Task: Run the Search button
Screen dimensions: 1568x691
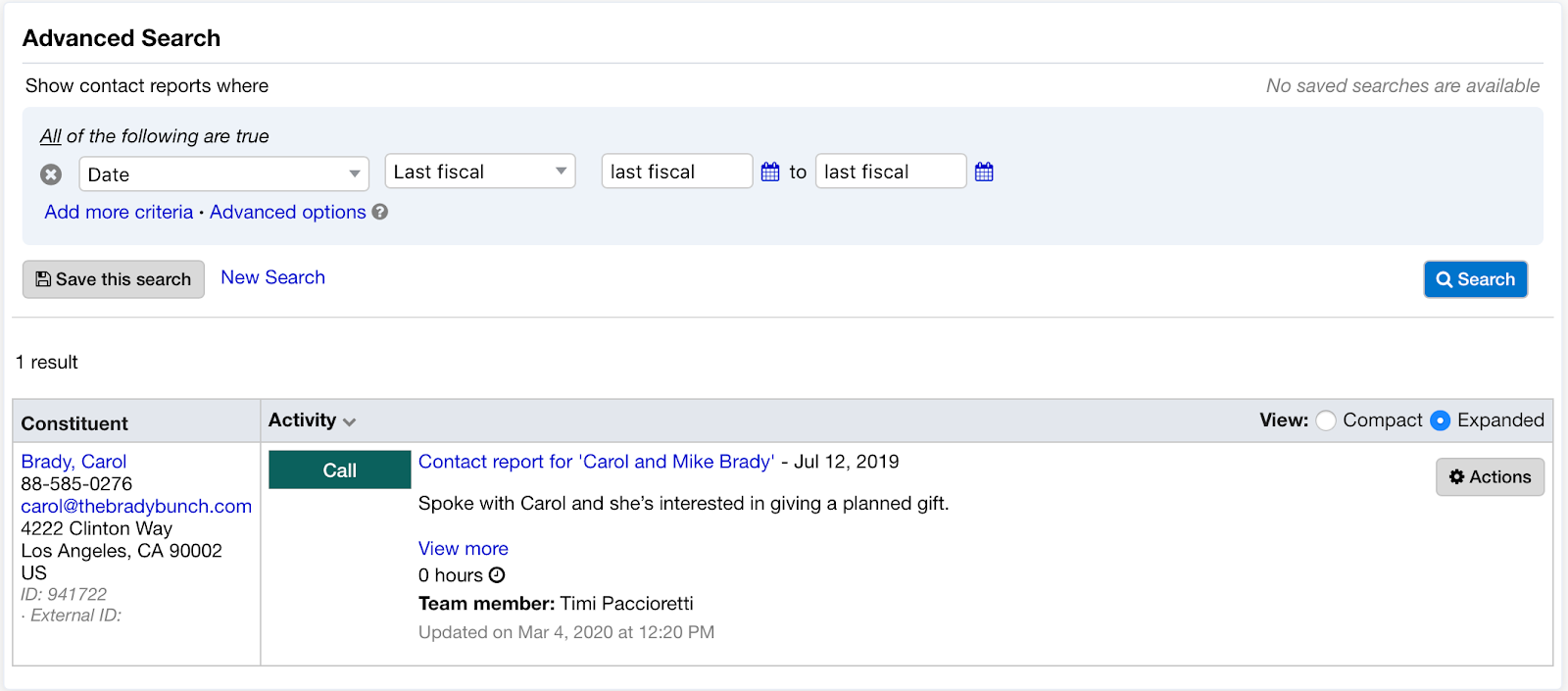Action: [x=1475, y=279]
